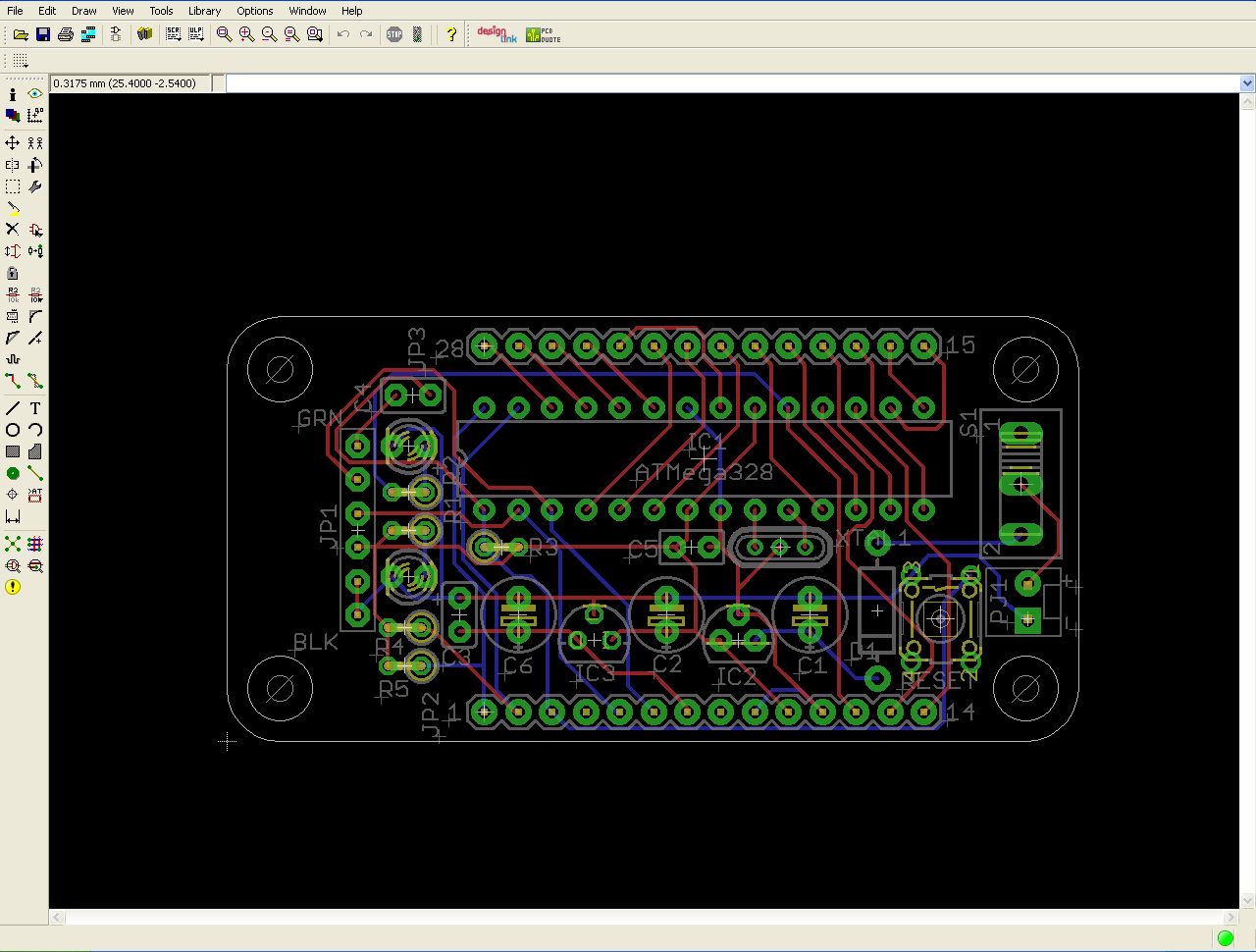Image resolution: width=1256 pixels, height=952 pixels.
Task: Choose the Delete tool
Action: coord(11,228)
